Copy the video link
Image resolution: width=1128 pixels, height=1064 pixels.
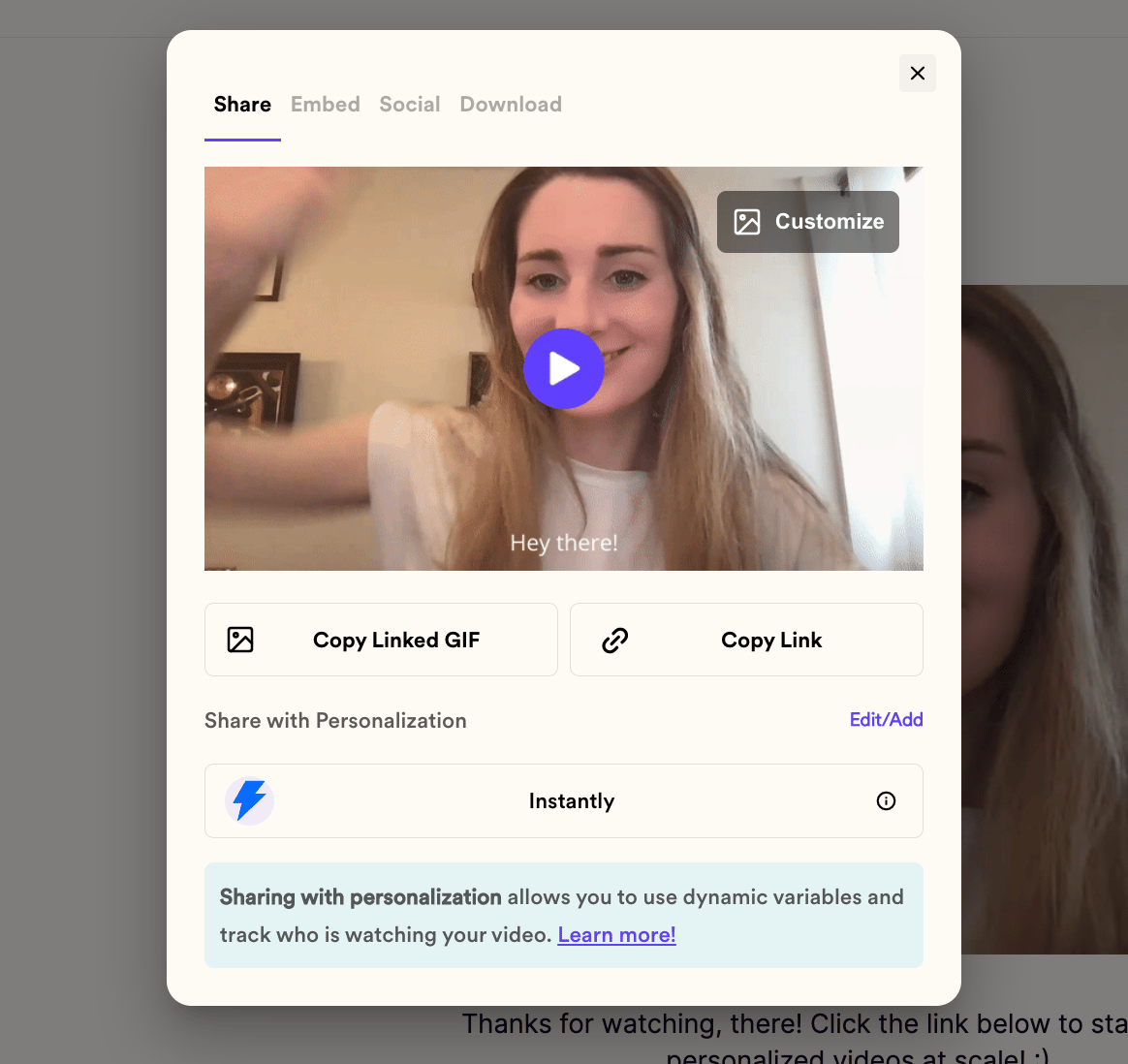(x=746, y=640)
